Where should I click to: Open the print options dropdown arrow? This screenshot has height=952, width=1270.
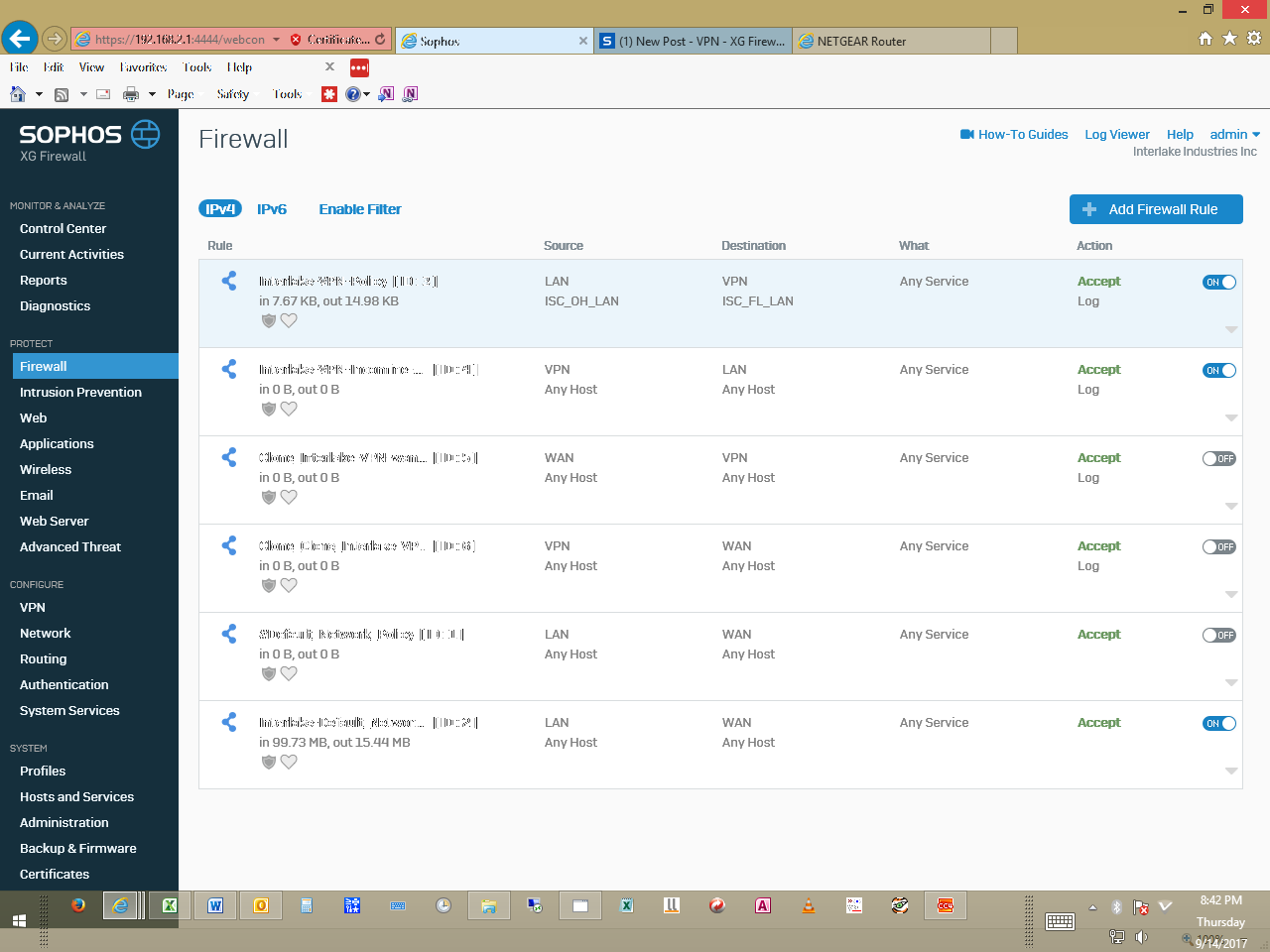[152, 94]
